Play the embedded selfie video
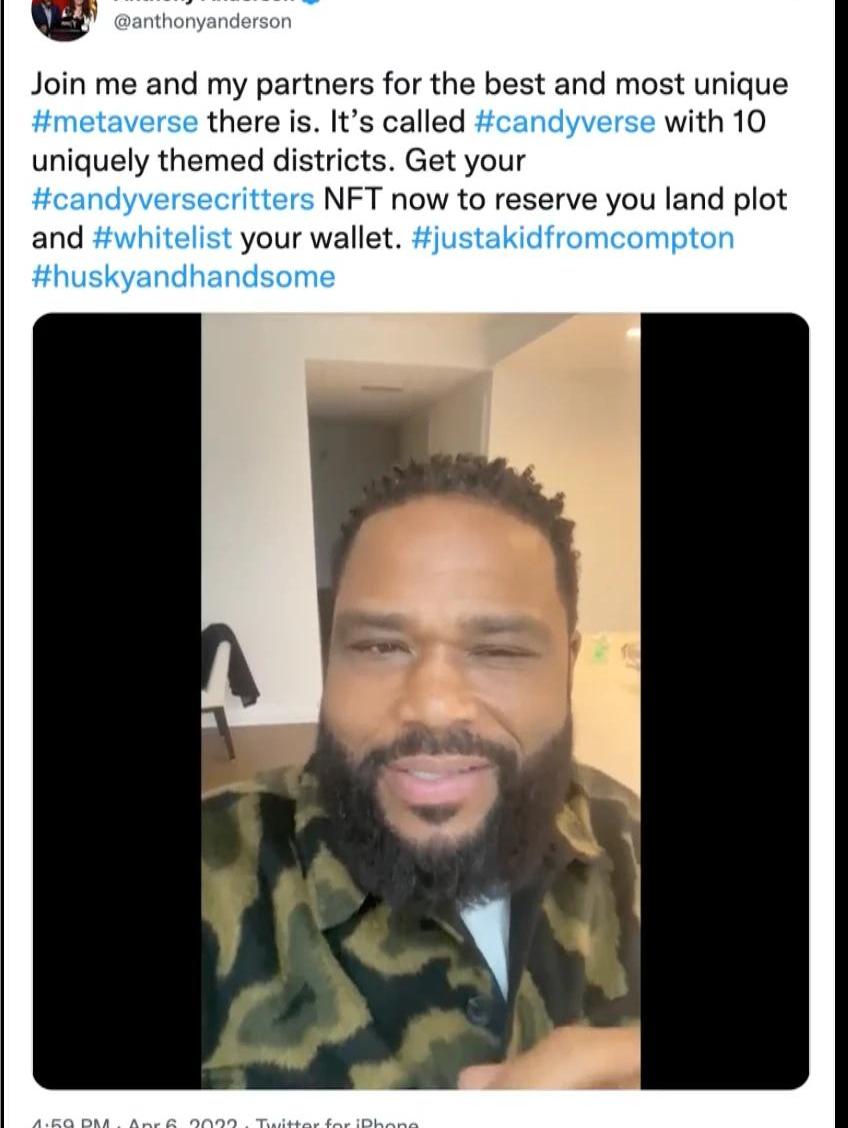Image resolution: width=848 pixels, height=1128 pixels. [x=421, y=701]
